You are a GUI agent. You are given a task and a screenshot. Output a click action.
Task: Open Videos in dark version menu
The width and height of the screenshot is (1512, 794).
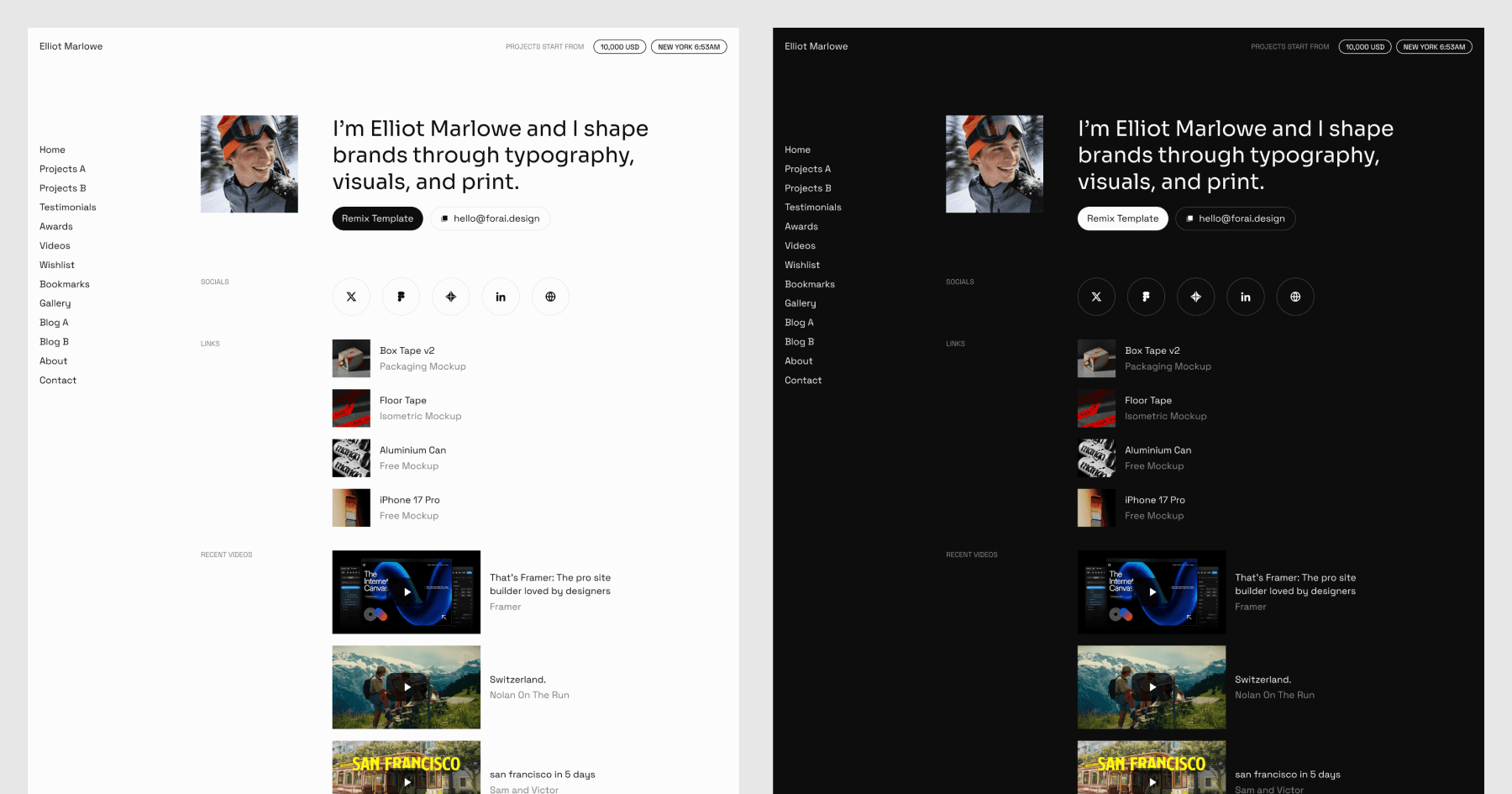pyautogui.click(x=800, y=246)
